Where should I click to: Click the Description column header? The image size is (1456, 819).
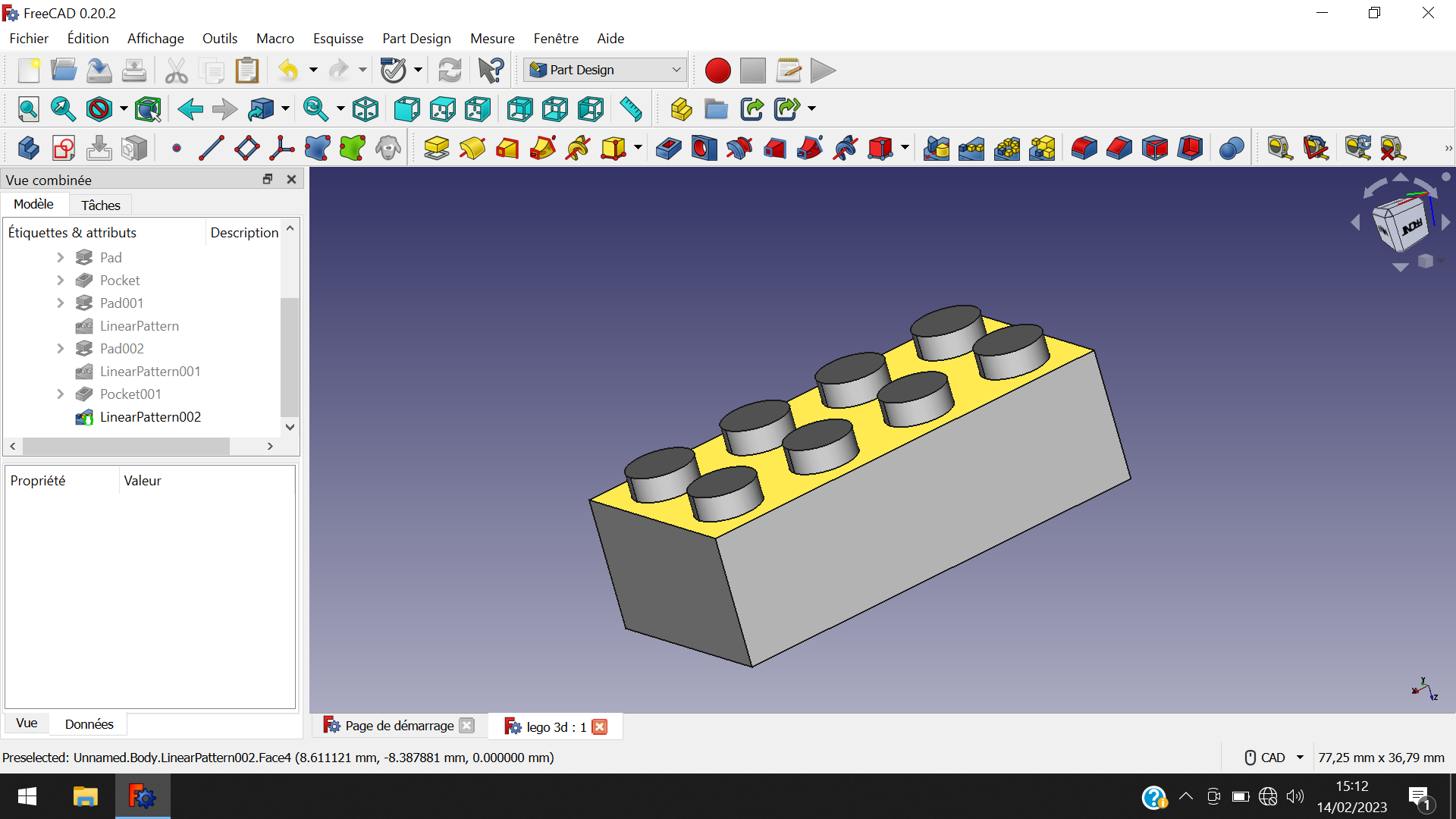244,233
